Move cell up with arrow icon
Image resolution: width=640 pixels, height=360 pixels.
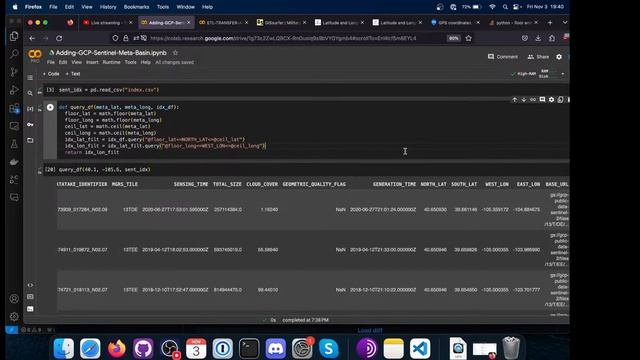coord(515,100)
